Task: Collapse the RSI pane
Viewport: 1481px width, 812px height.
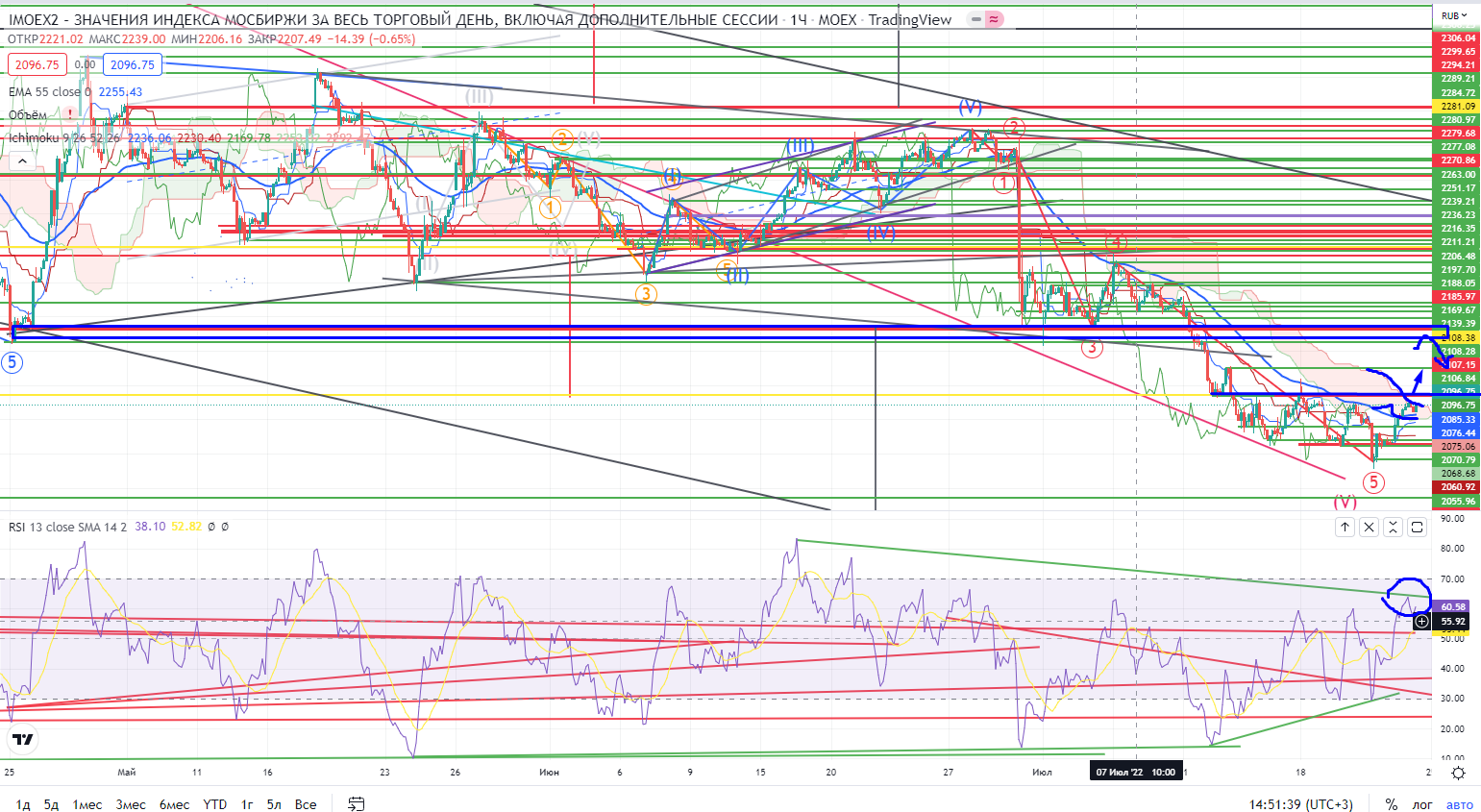Action: (x=1393, y=527)
